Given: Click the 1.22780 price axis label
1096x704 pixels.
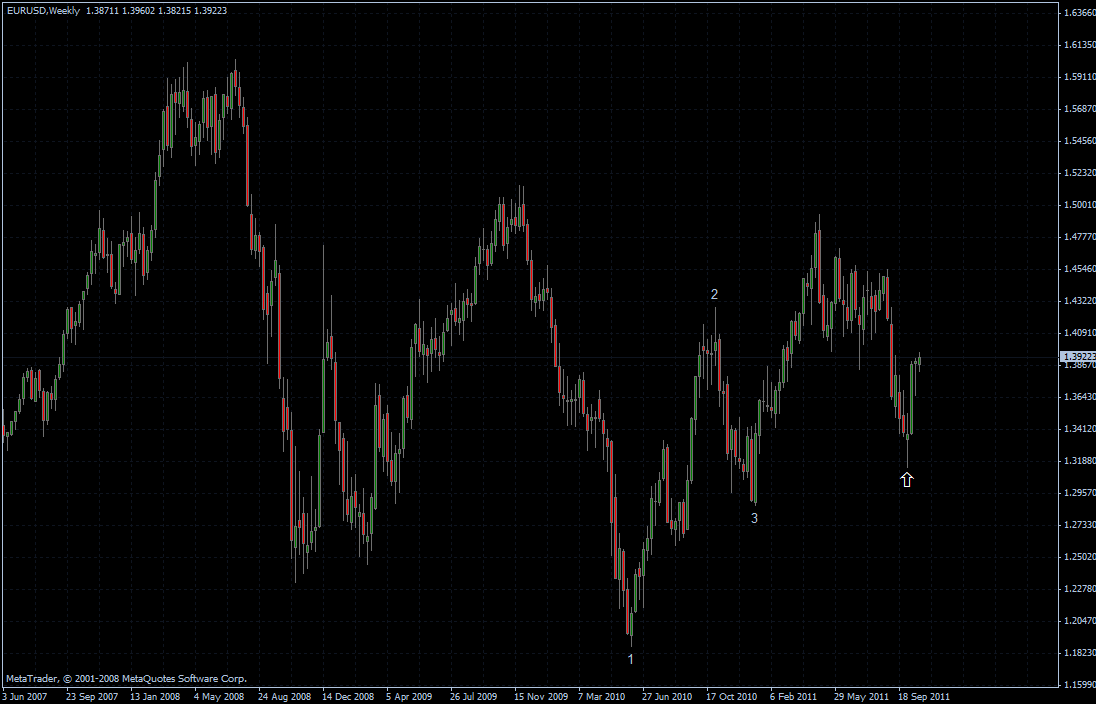Looking at the screenshot, I should tap(1080, 589).
